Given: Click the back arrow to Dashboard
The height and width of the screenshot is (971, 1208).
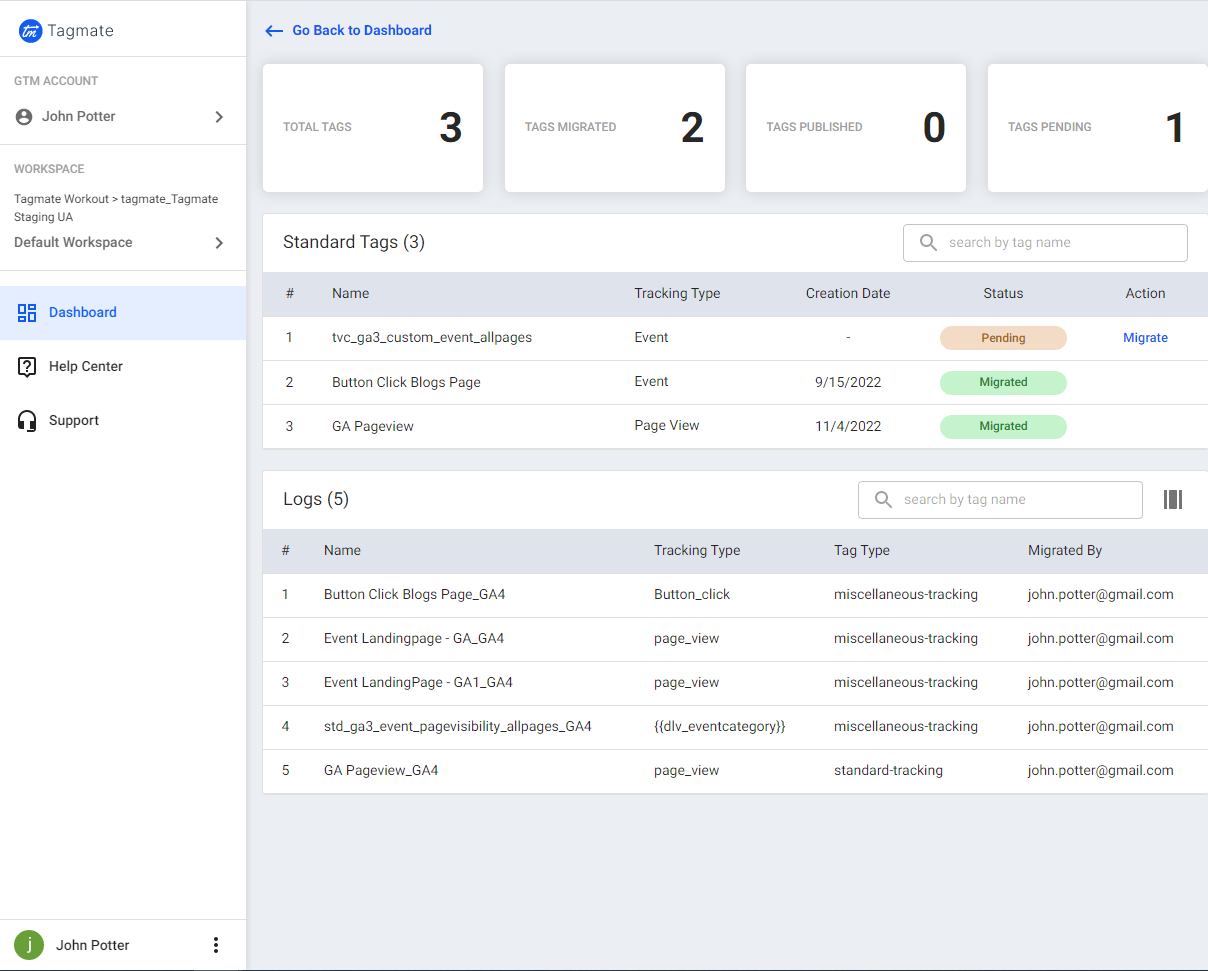Looking at the screenshot, I should tap(273, 30).
